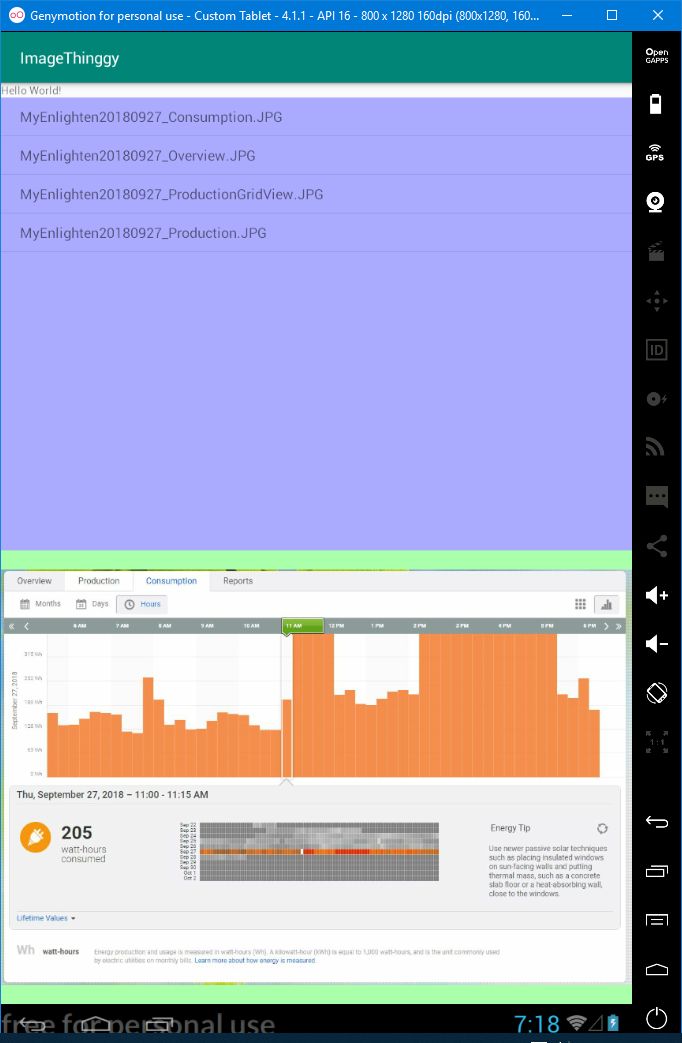Open the network signal widget
682x1043 pixels.
(x=656, y=447)
